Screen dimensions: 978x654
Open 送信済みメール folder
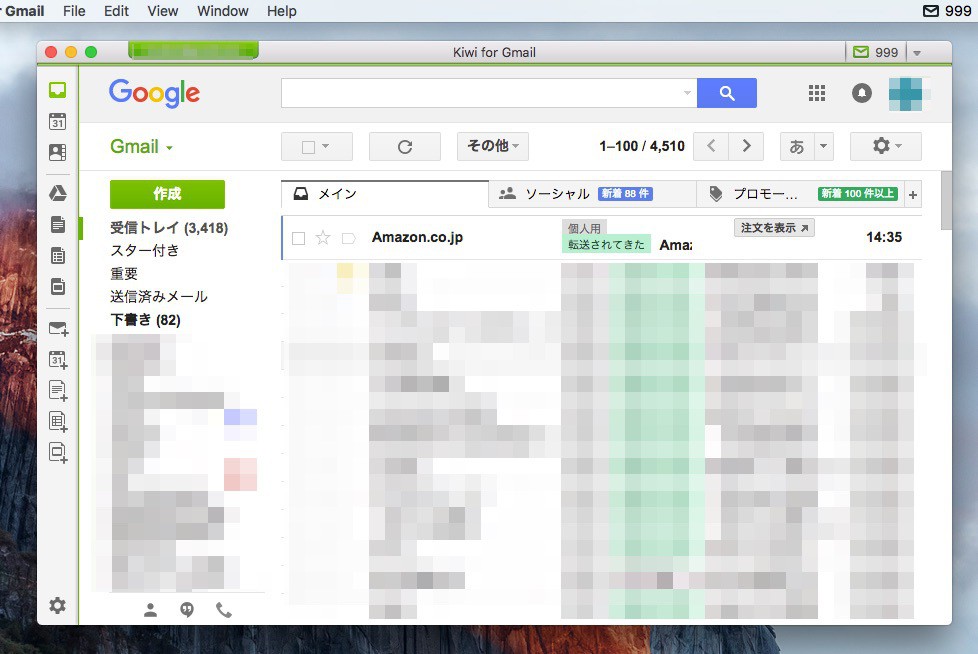(x=158, y=297)
